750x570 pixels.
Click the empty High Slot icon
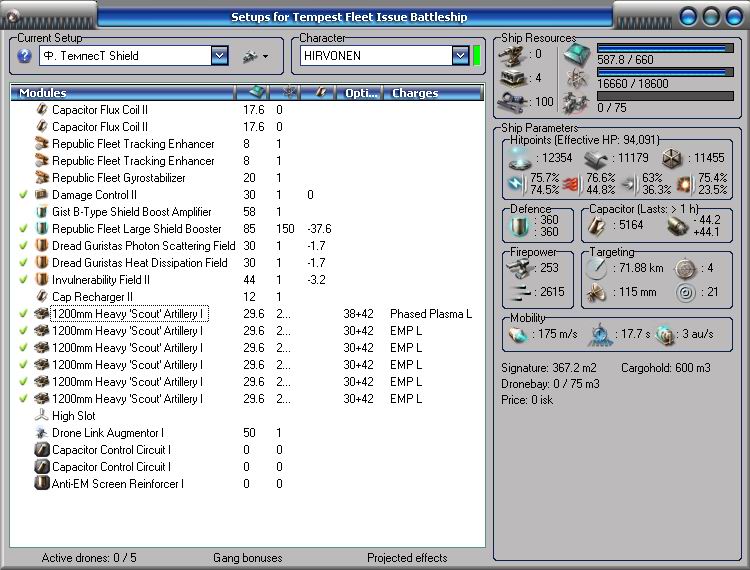tap(42, 416)
